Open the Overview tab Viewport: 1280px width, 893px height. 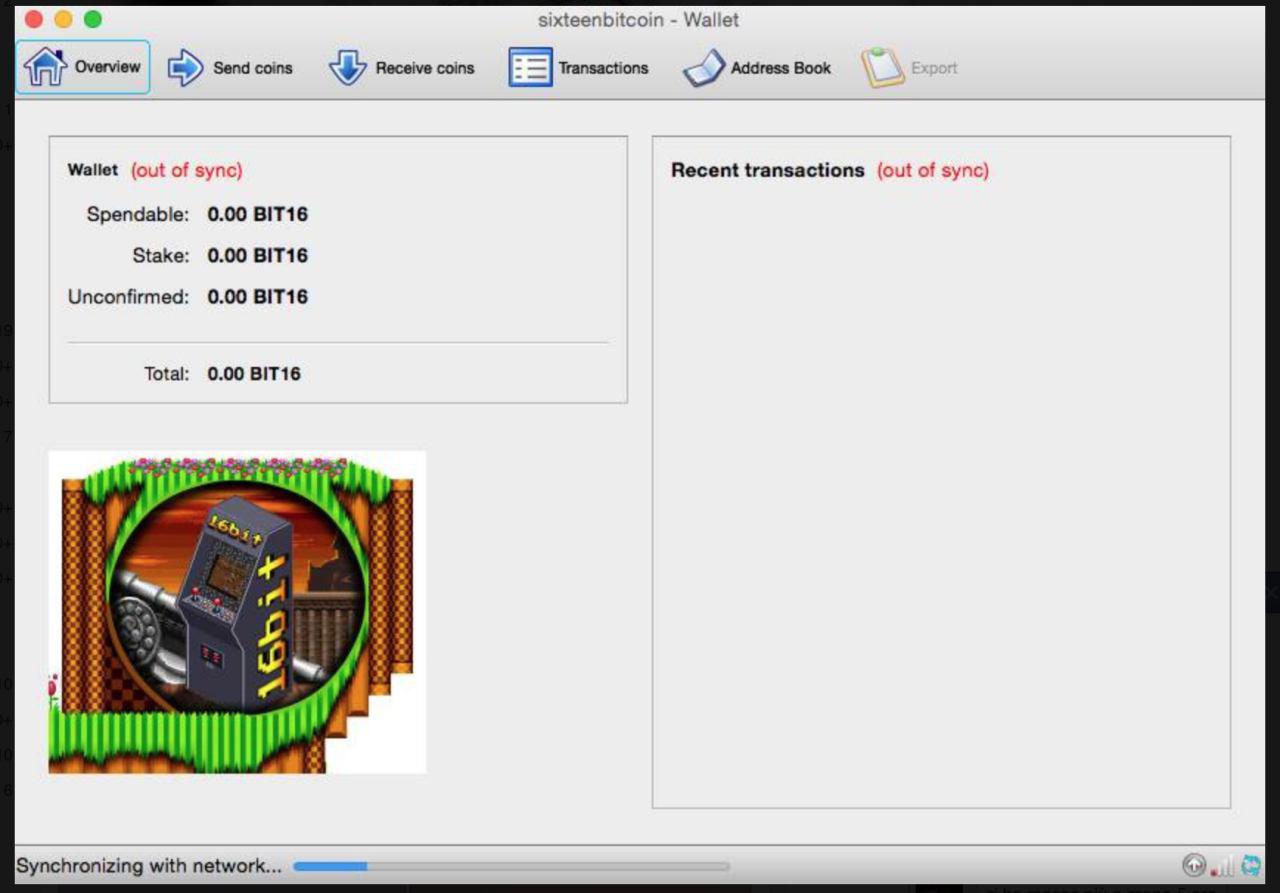(x=83, y=67)
